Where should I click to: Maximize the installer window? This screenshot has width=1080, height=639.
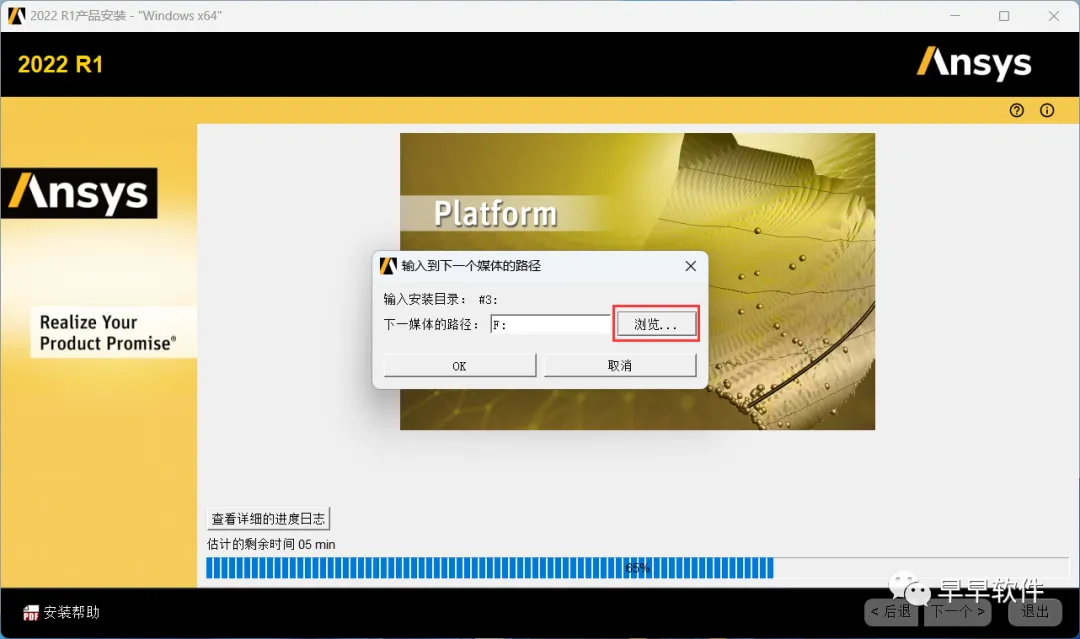pyautogui.click(x=1004, y=16)
